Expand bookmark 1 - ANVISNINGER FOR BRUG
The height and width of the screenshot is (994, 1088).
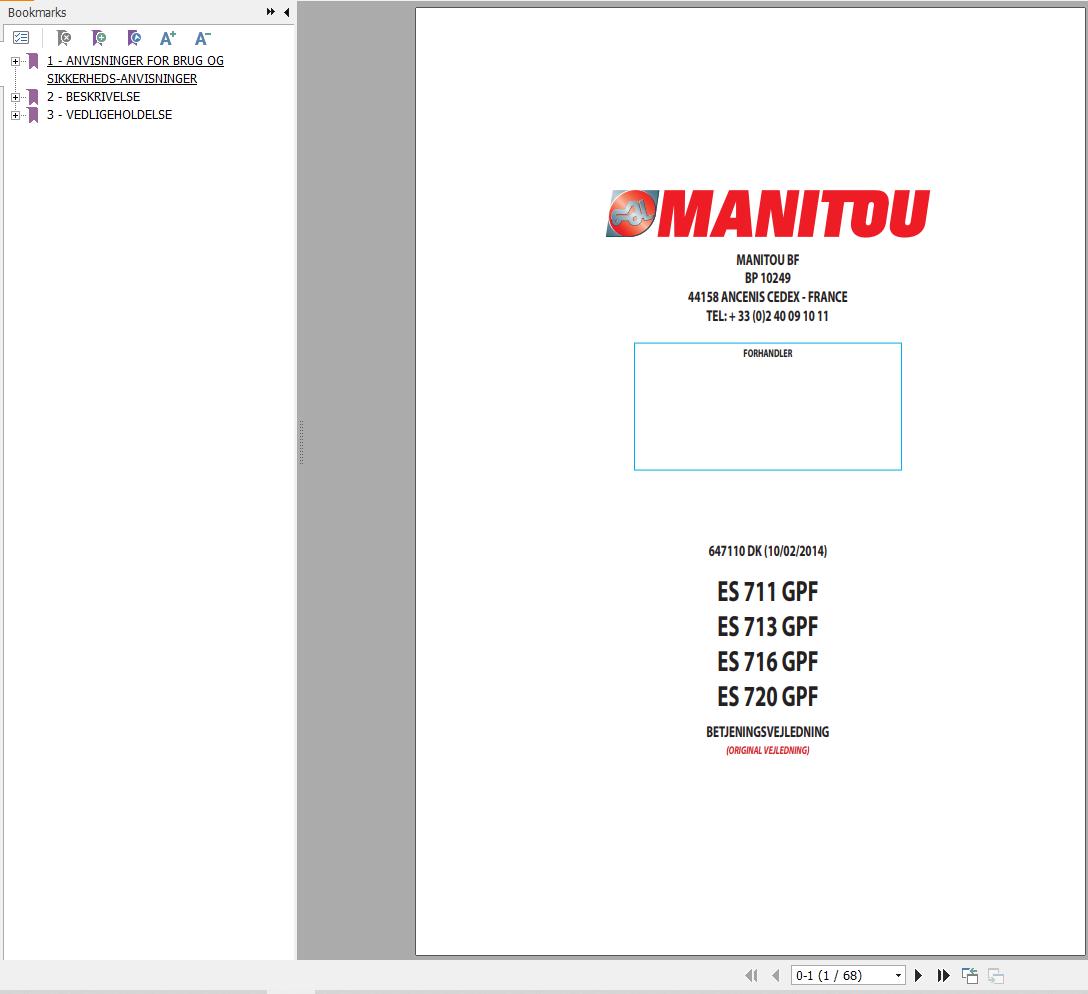(15, 61)
